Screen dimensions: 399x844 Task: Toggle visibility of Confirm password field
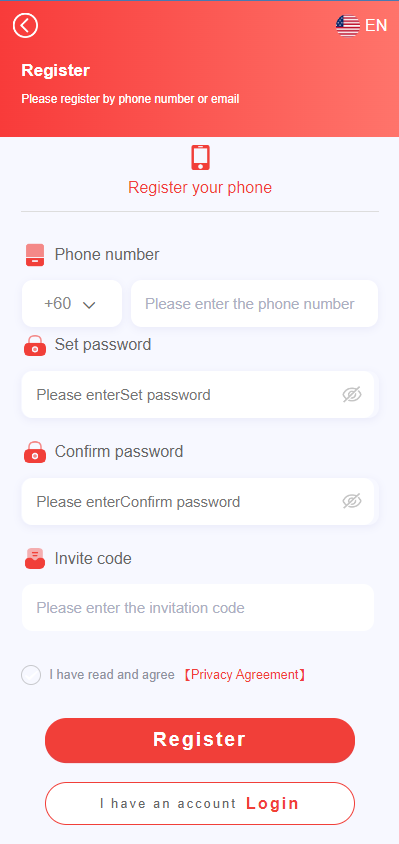(x=352, y=501)
